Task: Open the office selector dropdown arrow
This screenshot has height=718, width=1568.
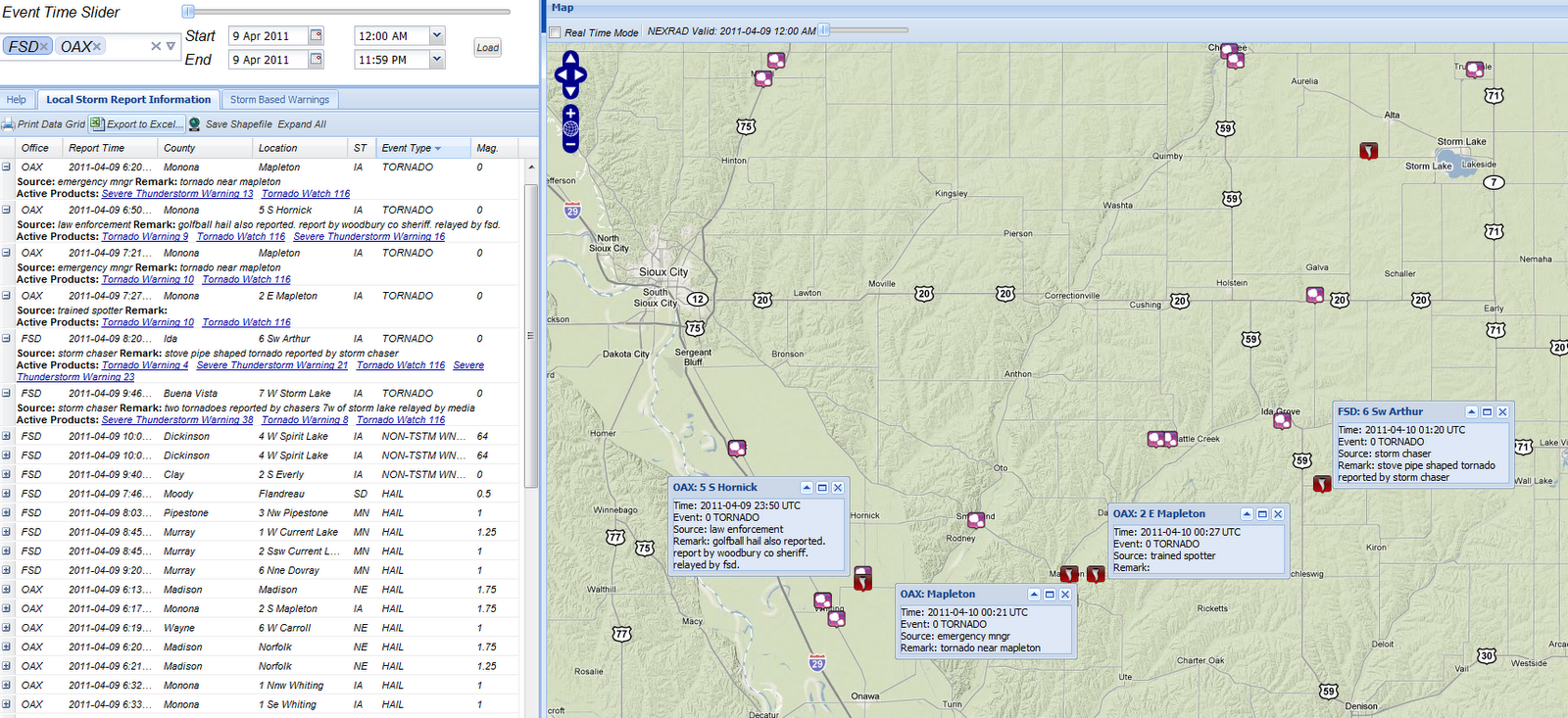Action: click(x=171, y=46)
